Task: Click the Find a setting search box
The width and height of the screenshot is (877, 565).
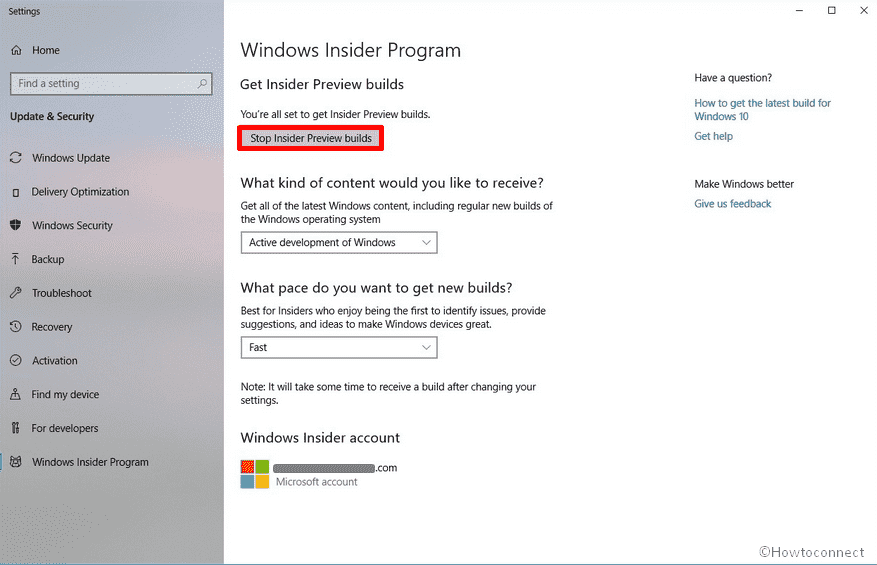Action: 111,83
